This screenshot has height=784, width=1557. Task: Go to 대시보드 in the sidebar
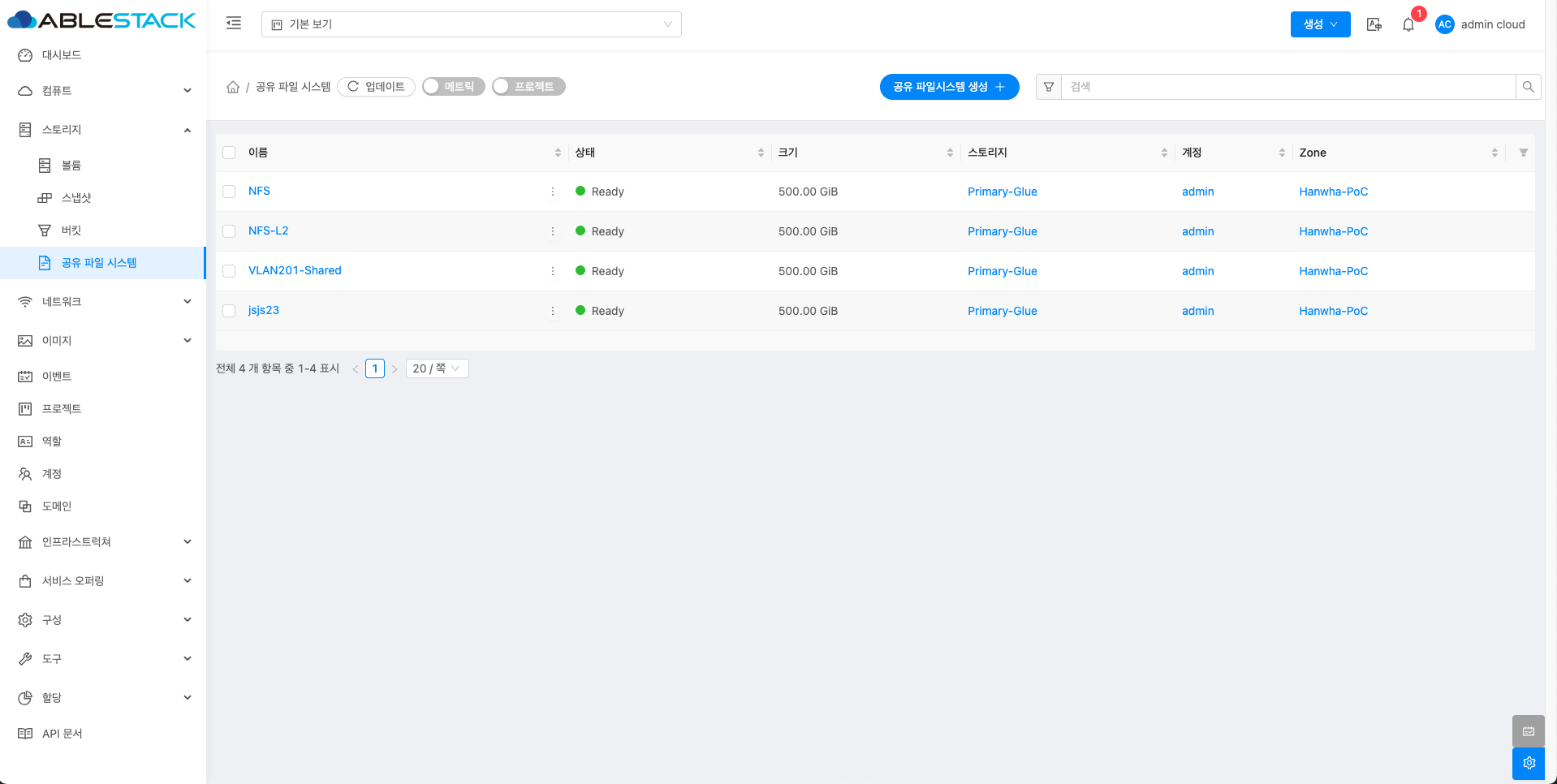point(62,55)
